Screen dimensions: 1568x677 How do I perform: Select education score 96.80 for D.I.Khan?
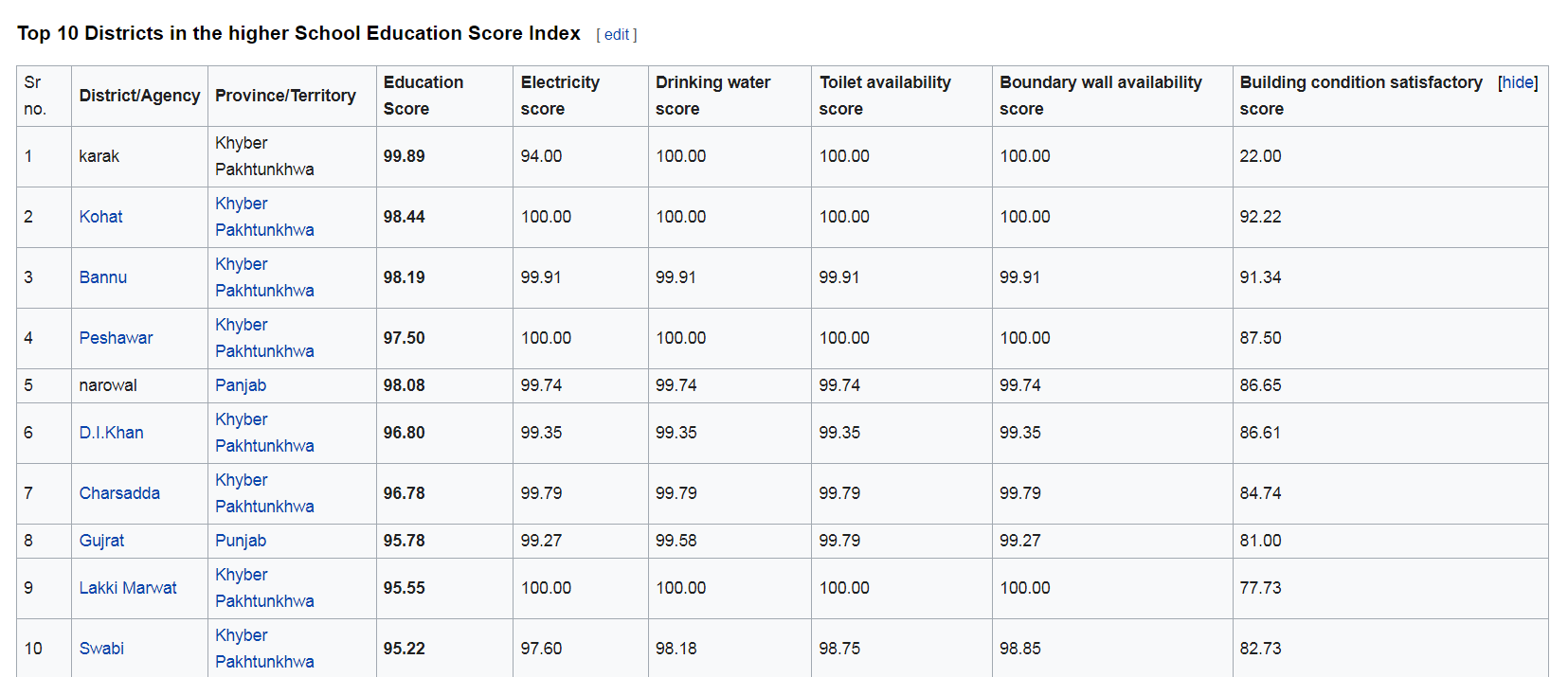click(404, 433)
